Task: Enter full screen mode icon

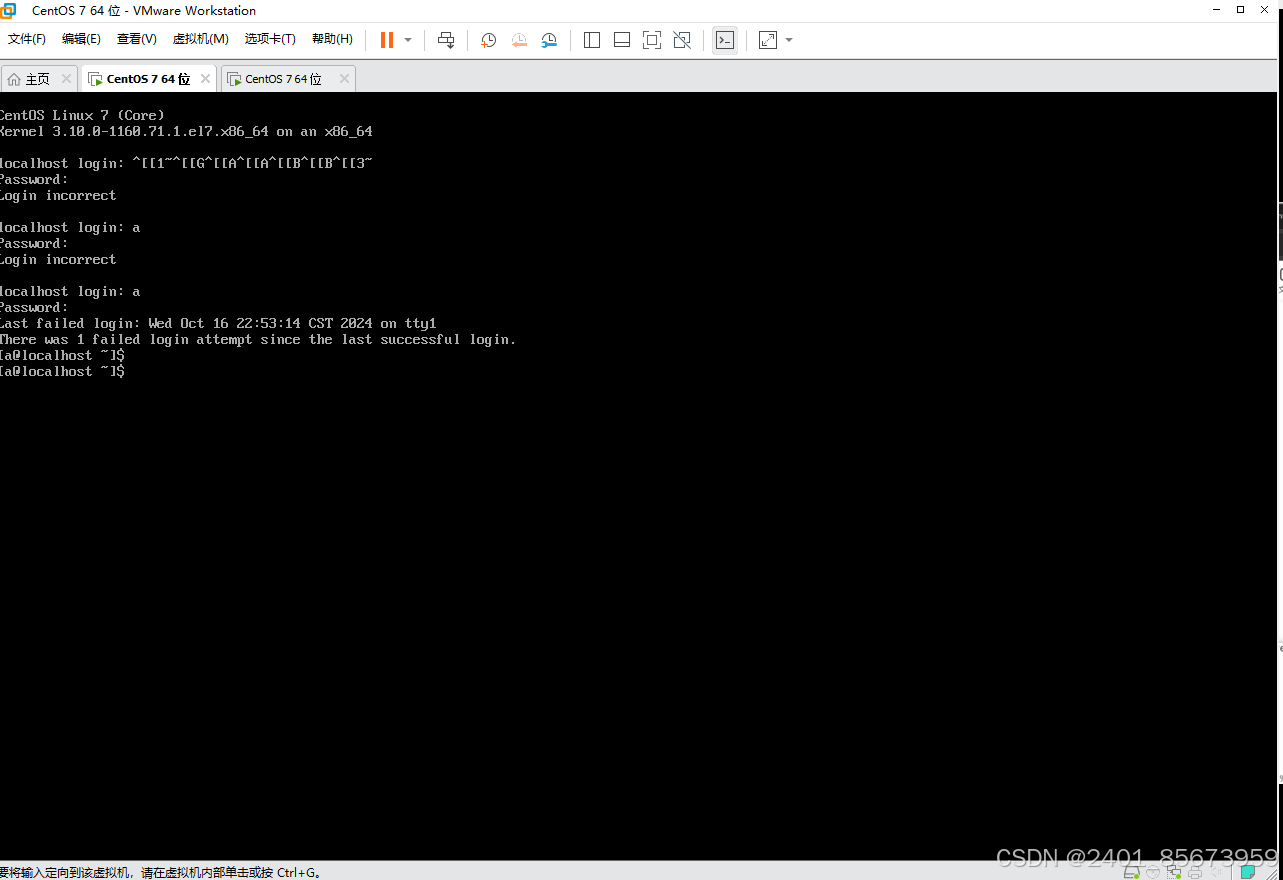Action: pos(652,40)
